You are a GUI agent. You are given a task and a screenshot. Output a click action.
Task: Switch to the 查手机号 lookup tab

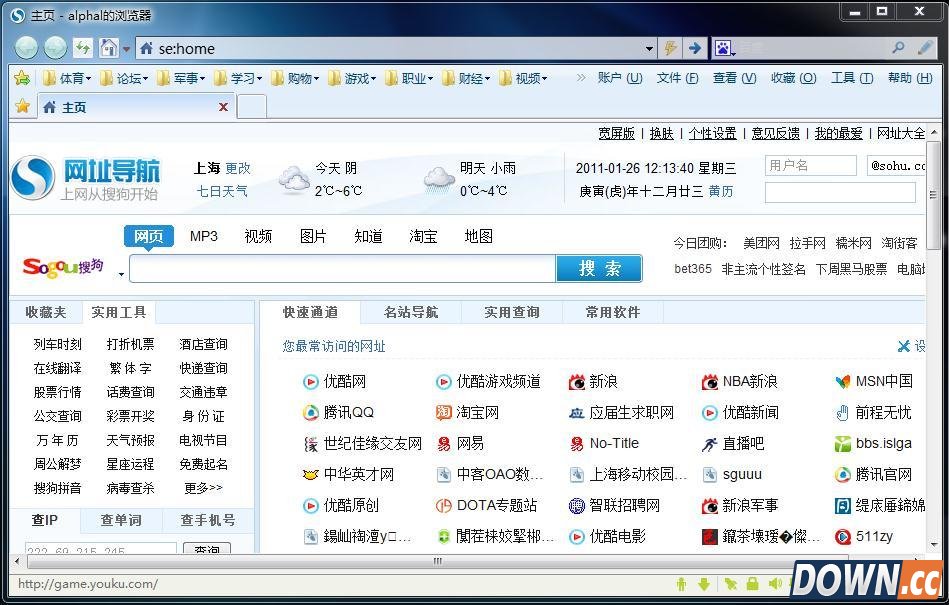point(208,520)
